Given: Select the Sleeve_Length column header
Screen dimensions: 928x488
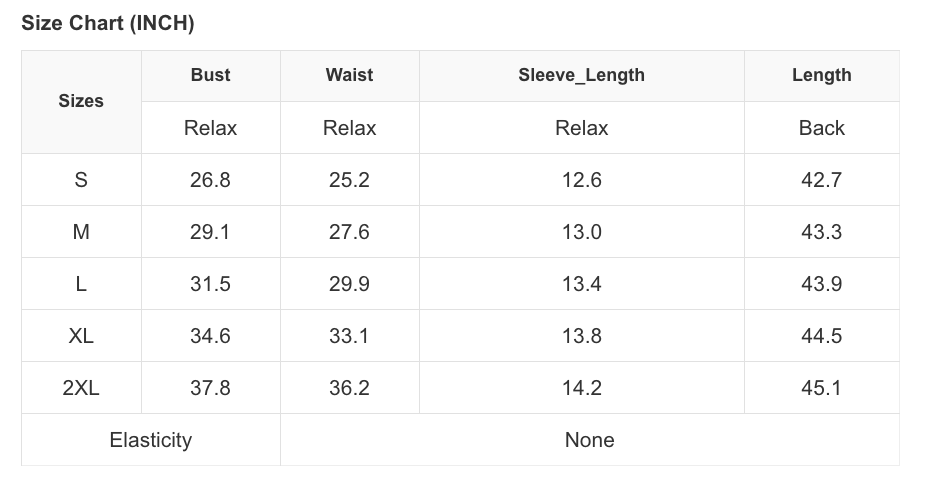Looking at the screenshot, I should coord(581,75).
